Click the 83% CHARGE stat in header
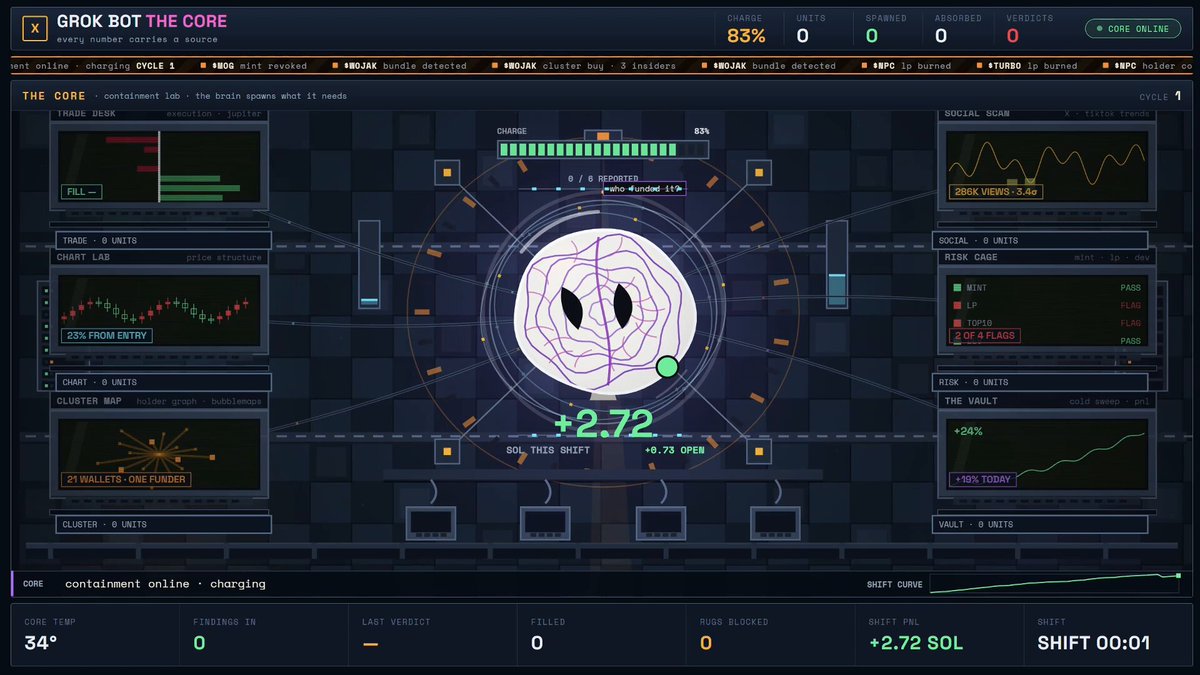 click(746, 30)
